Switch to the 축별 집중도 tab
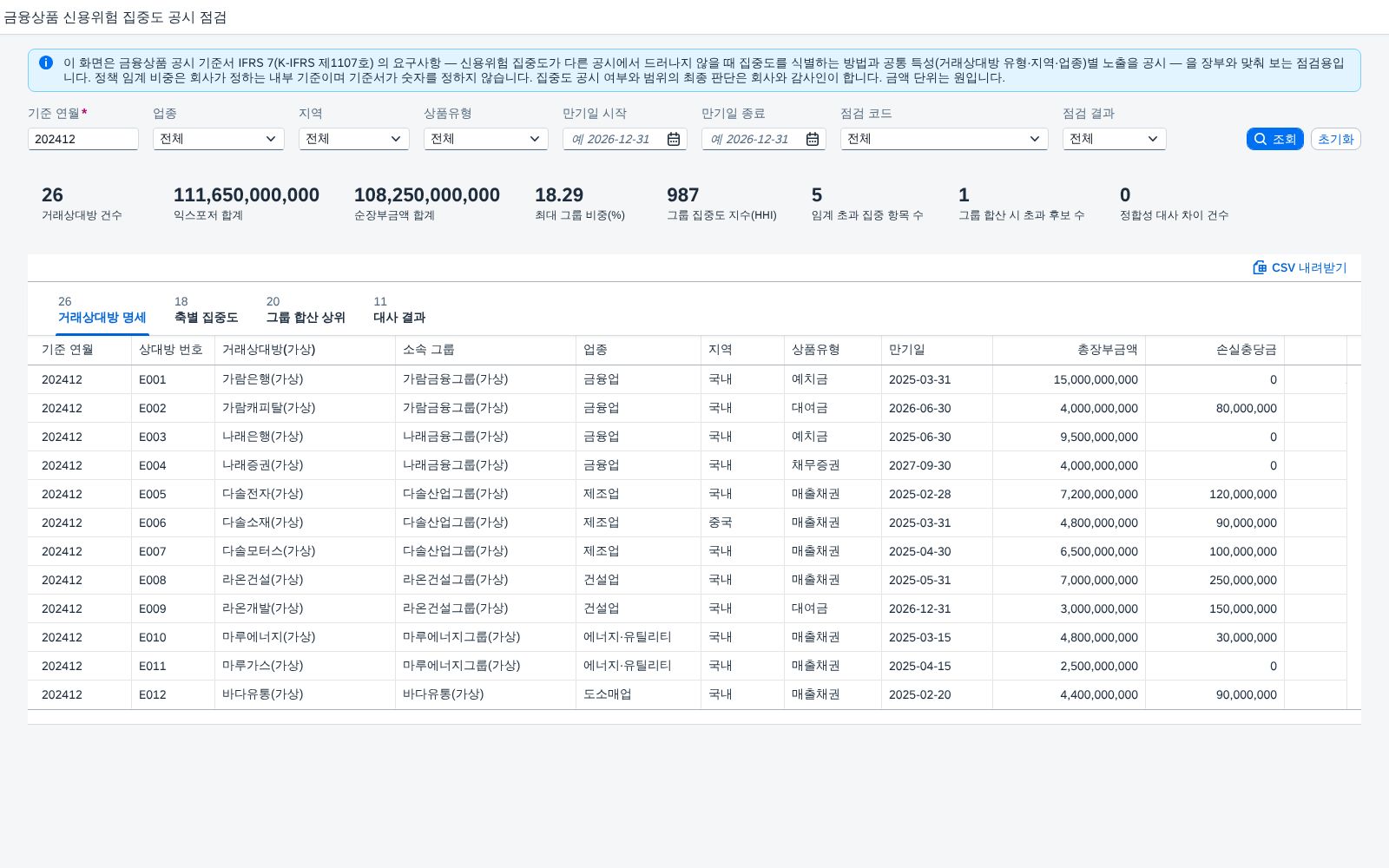 pyautogui.click(x=207, y=310)
